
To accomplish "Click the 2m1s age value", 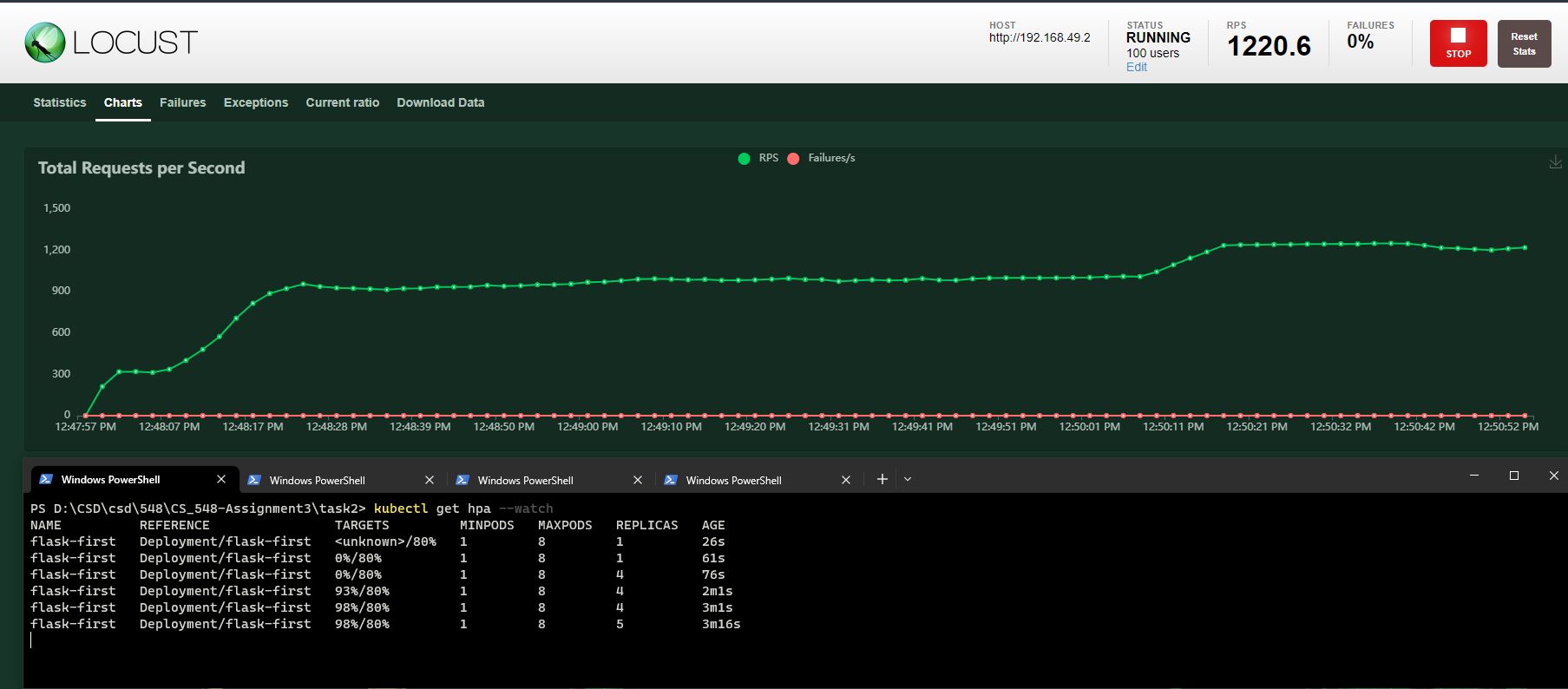I will pos(718,591).
